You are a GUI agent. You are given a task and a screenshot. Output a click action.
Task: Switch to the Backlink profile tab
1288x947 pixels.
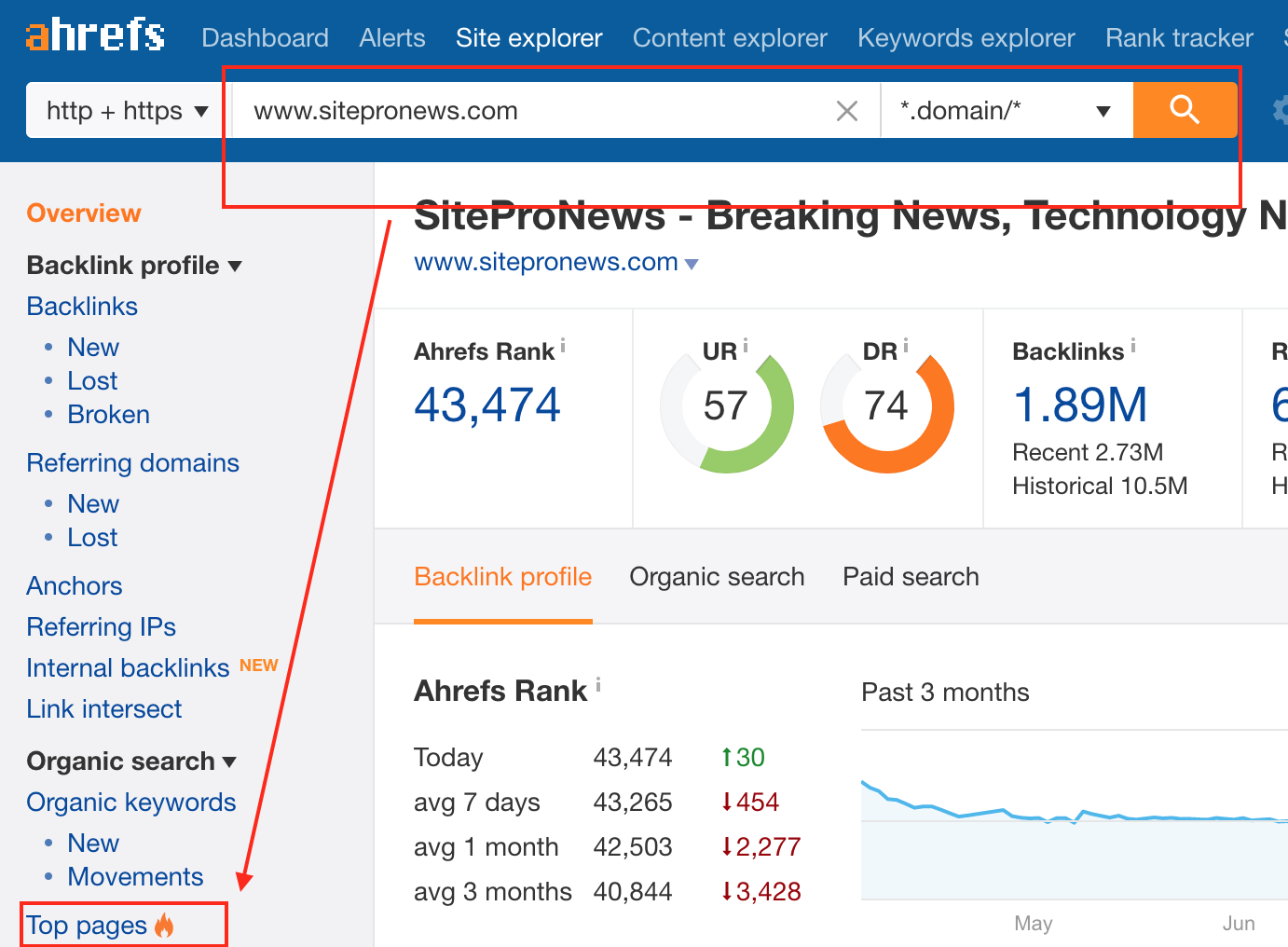503,577
